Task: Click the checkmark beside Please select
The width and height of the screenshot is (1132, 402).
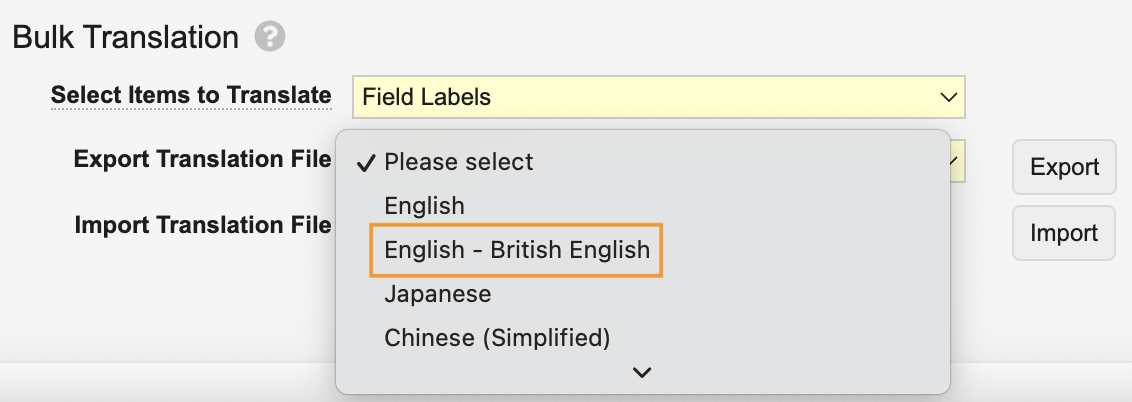Action: point(366,163)
